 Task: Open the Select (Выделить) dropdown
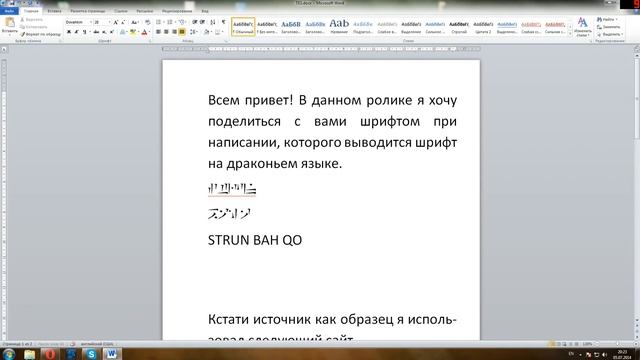(610, 34)
